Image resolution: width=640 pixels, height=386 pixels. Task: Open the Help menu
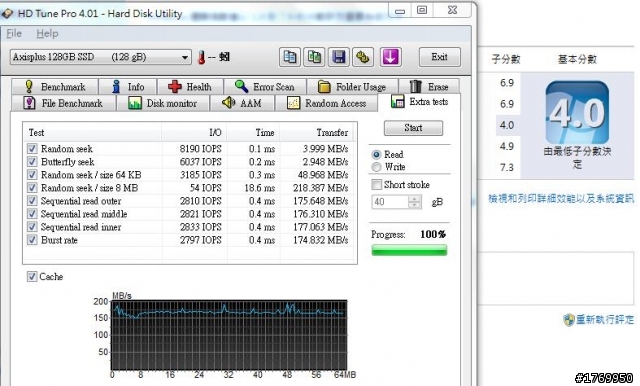pyautogui.click(x=47, y=33)
